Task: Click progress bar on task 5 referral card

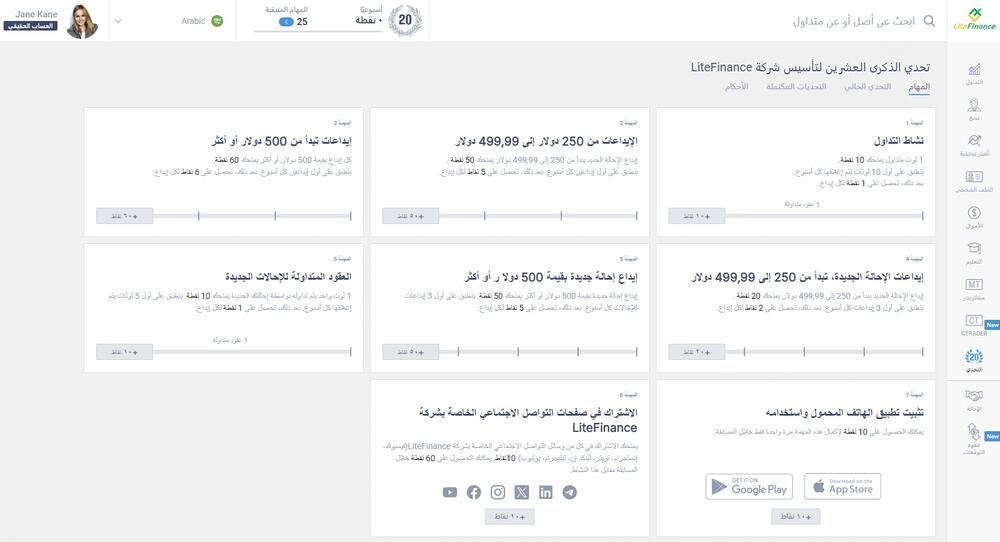Action: tap(538, 352)
